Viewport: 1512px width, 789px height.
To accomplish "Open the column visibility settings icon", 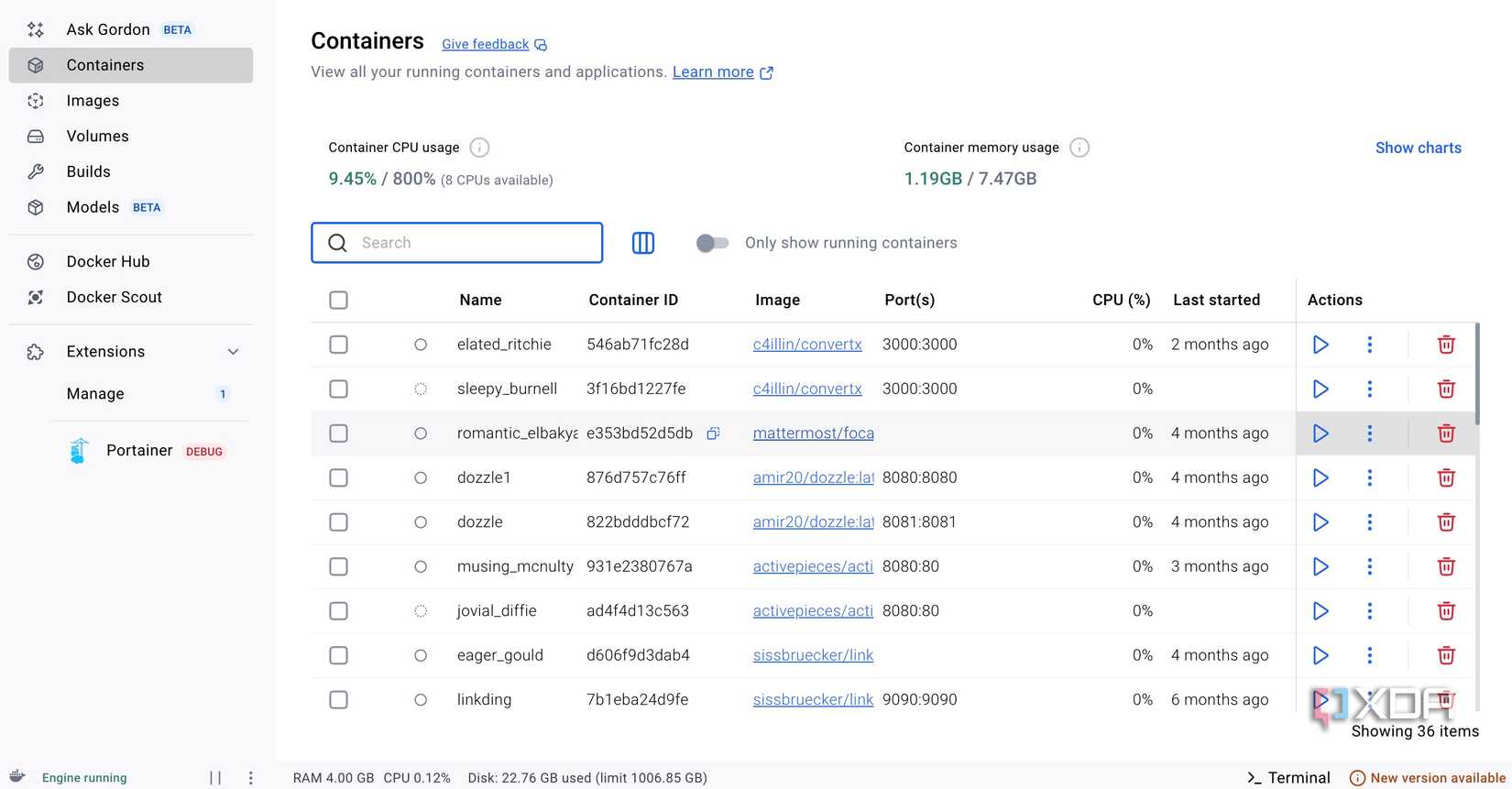I will pyautogui.click(x=643, y=243).
